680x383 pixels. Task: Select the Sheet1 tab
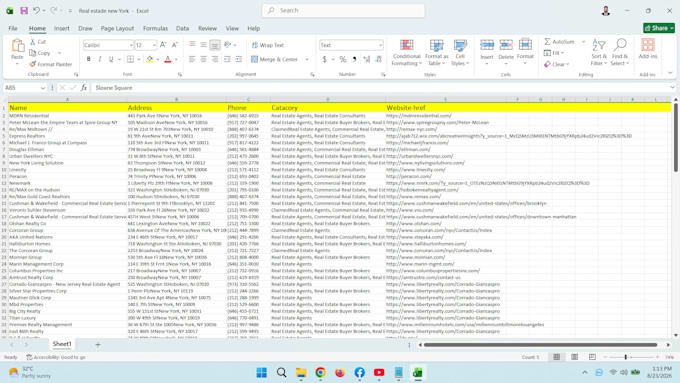pyautogui.click(x=62, y=344)
